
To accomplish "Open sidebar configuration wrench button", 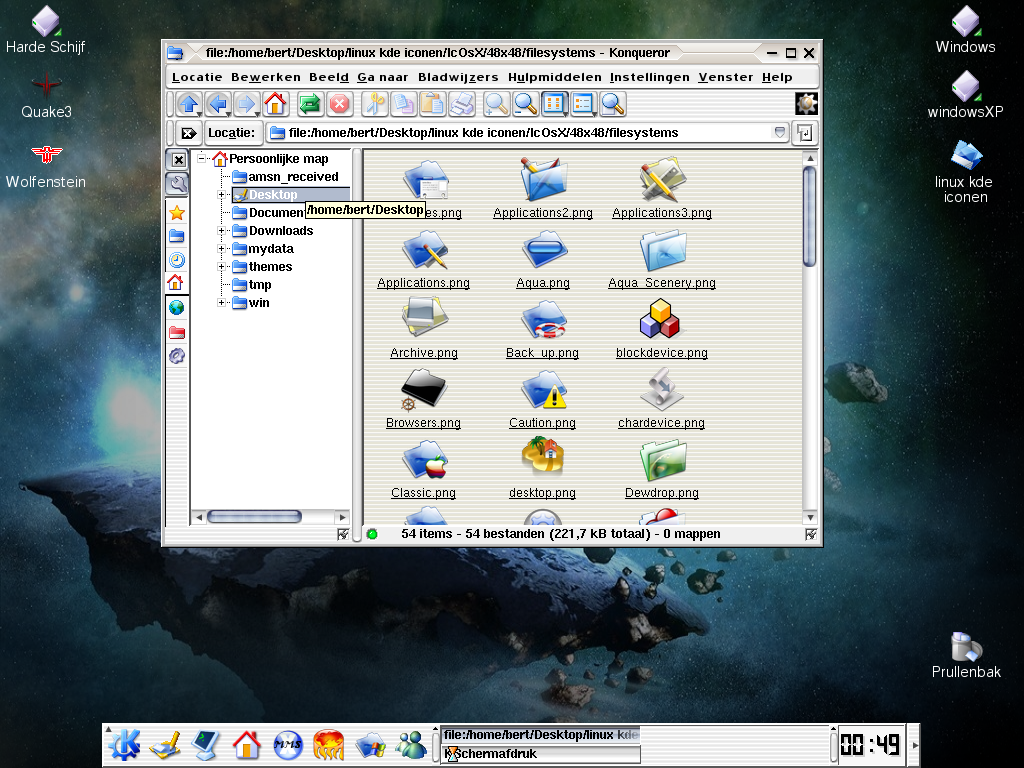I will (x=178, y=184).
